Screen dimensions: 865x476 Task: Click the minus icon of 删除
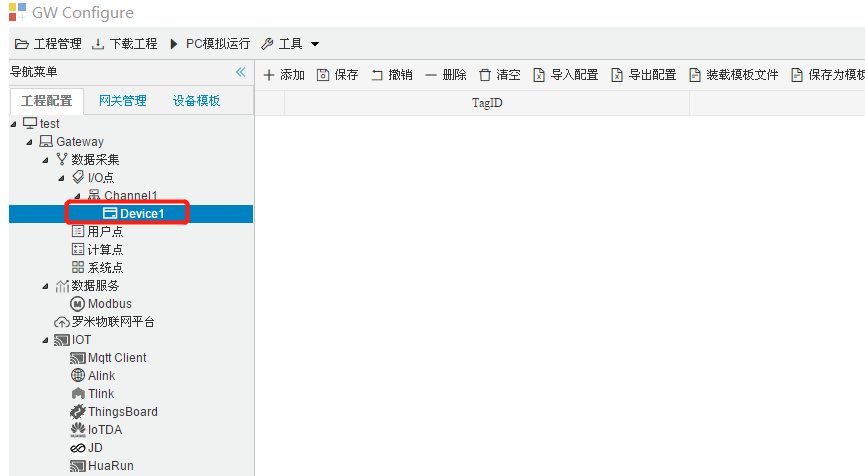coord(431,75)
